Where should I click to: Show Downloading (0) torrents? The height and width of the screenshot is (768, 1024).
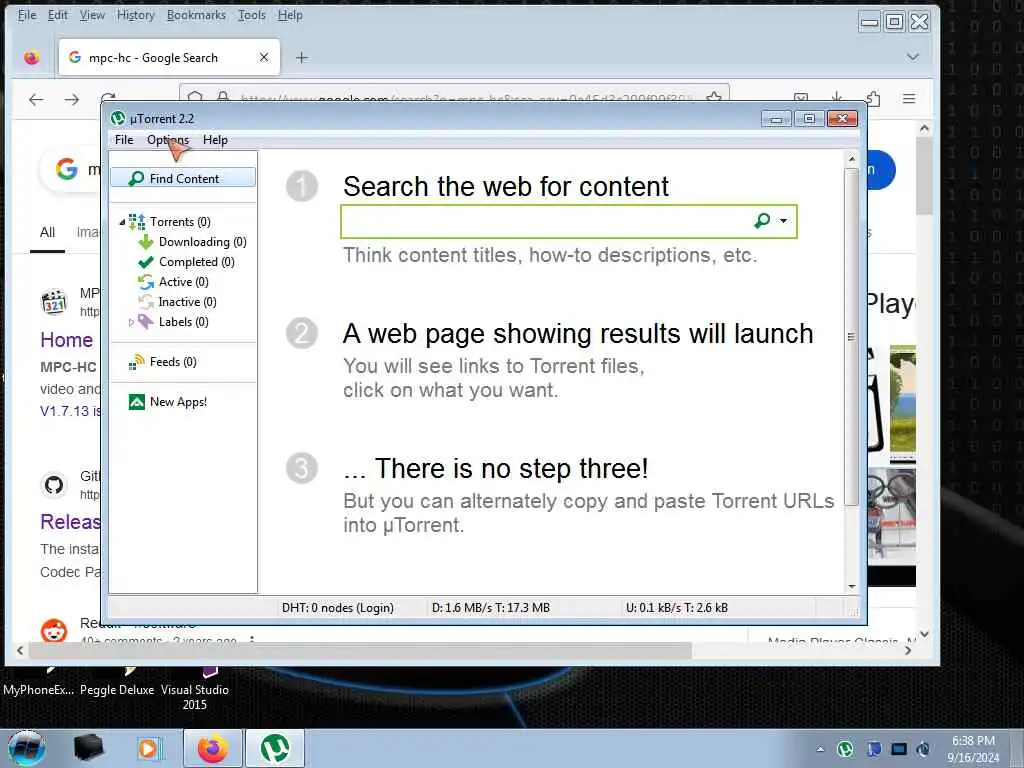click(202, 242)
